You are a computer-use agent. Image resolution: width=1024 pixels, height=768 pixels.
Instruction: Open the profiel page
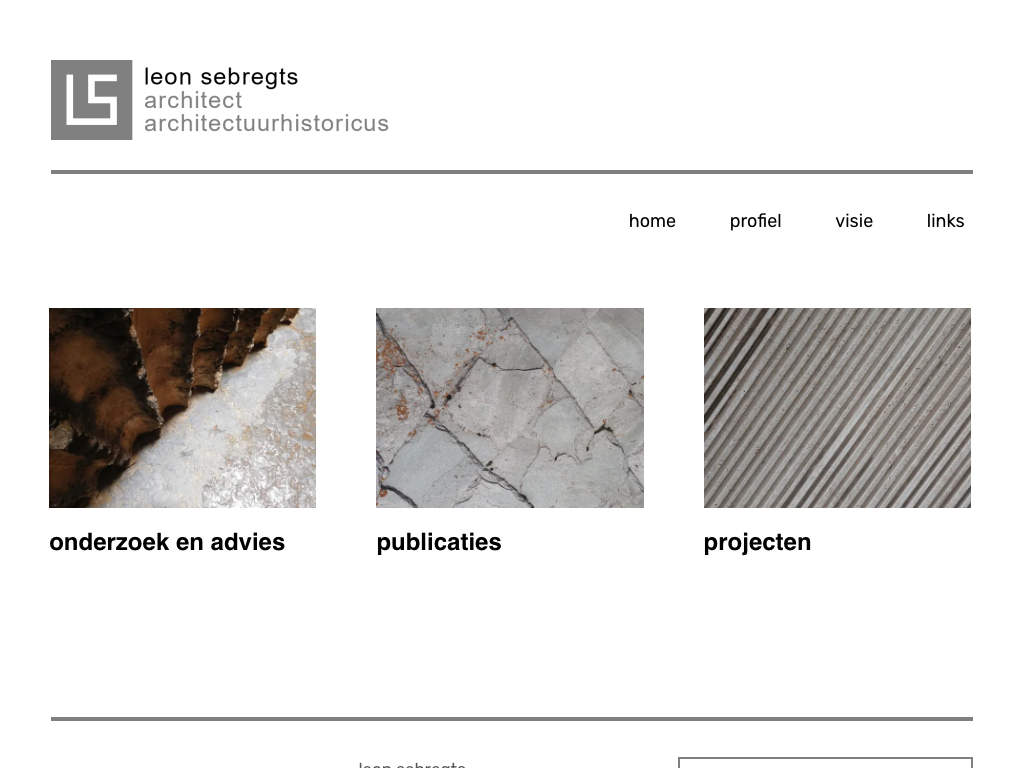tap(755, 221)
